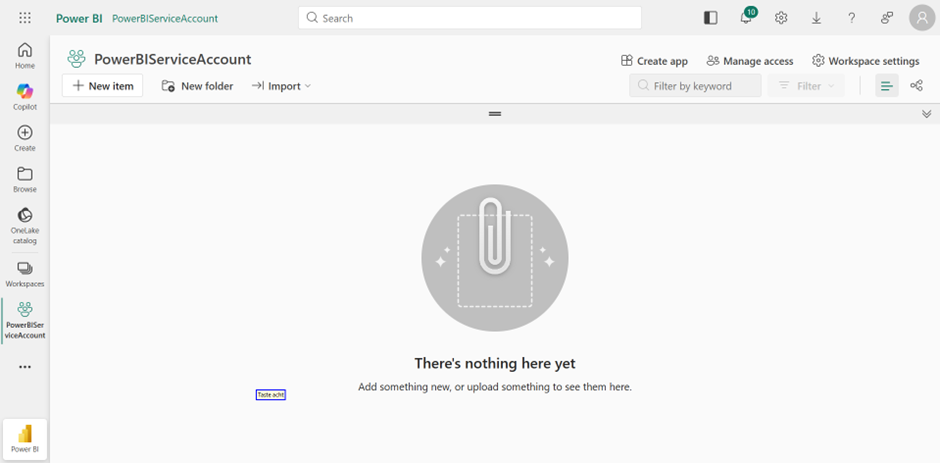Open the help question mark
The image size is (940, 463).
(851, 18)
